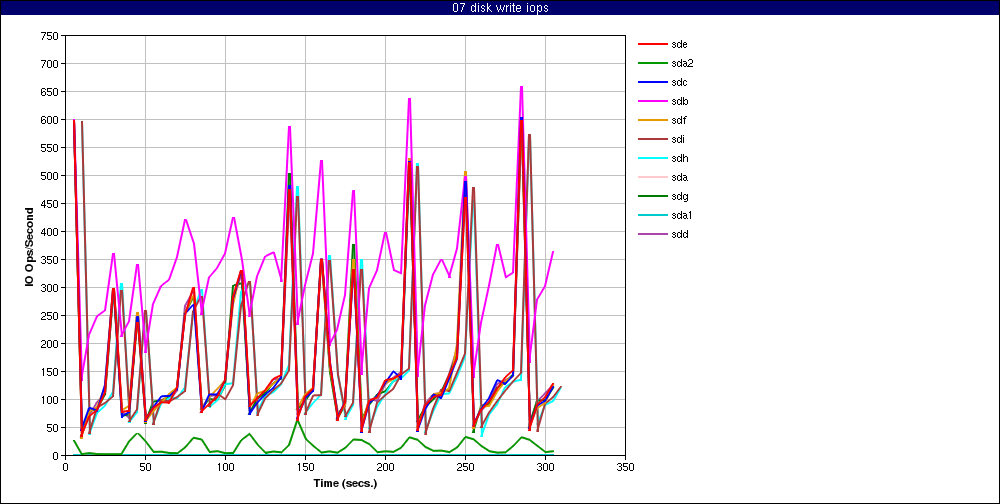The image size is (1000, 504).
Task: Click the 'IO Ops/Second' y-axis label
Action: tap(30, 246)
